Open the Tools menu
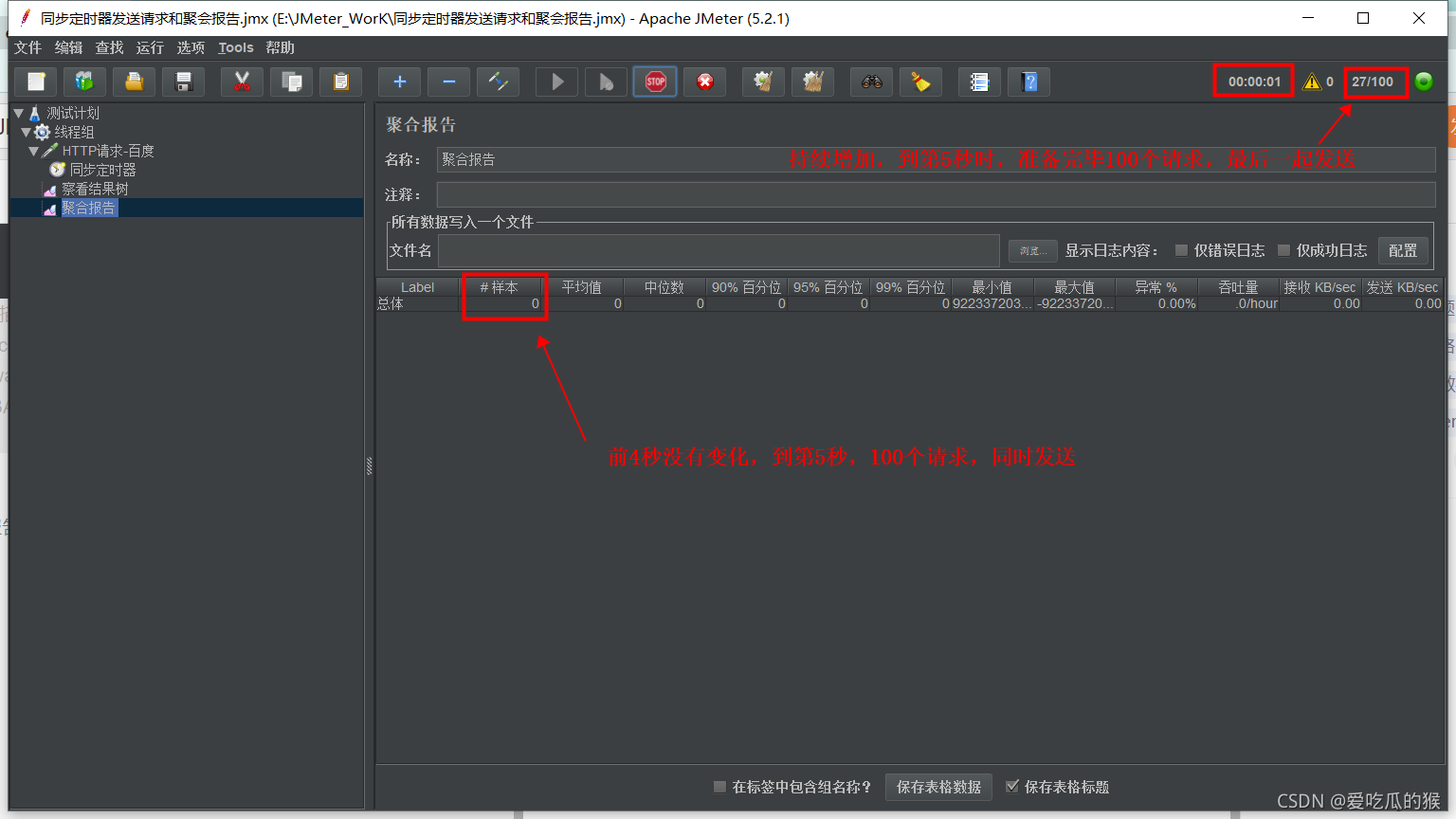1456x819 pixels. tap(234, 47)
